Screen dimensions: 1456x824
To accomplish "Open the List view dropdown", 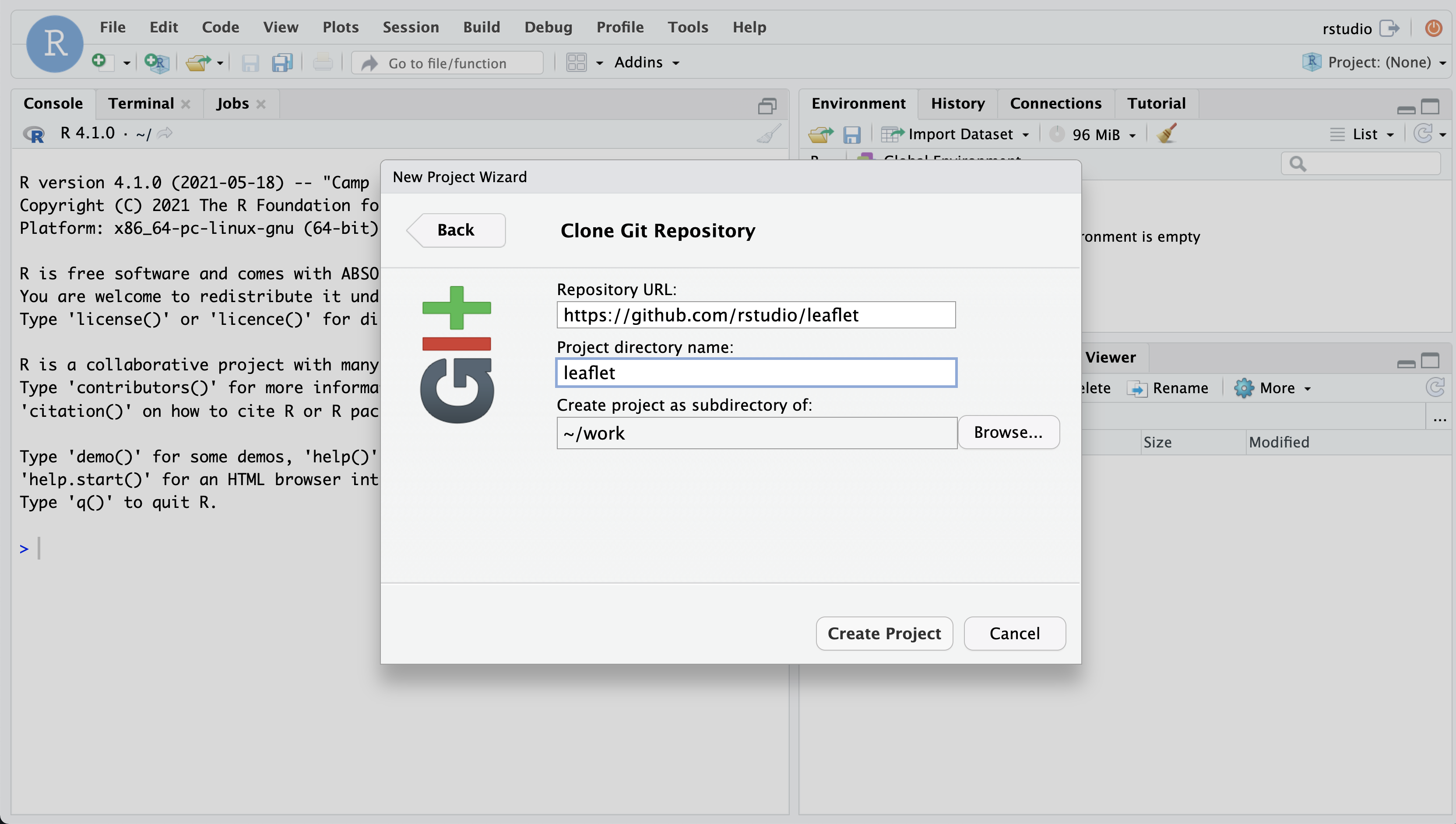I will pyautogui.click(x=1361, y=134).
